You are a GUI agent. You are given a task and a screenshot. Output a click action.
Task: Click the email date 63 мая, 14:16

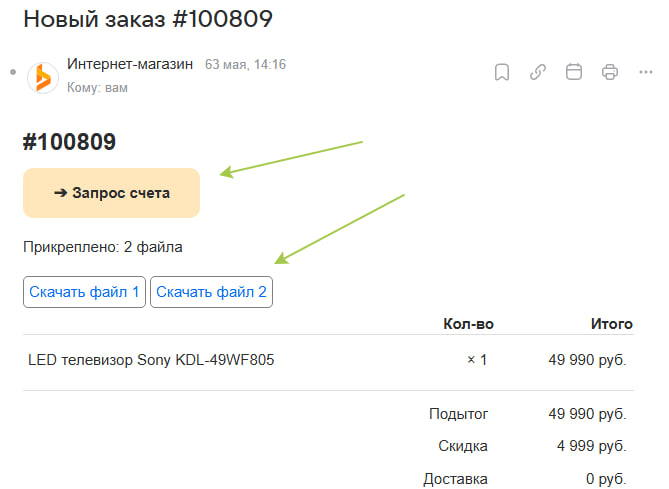pos(245,64)
